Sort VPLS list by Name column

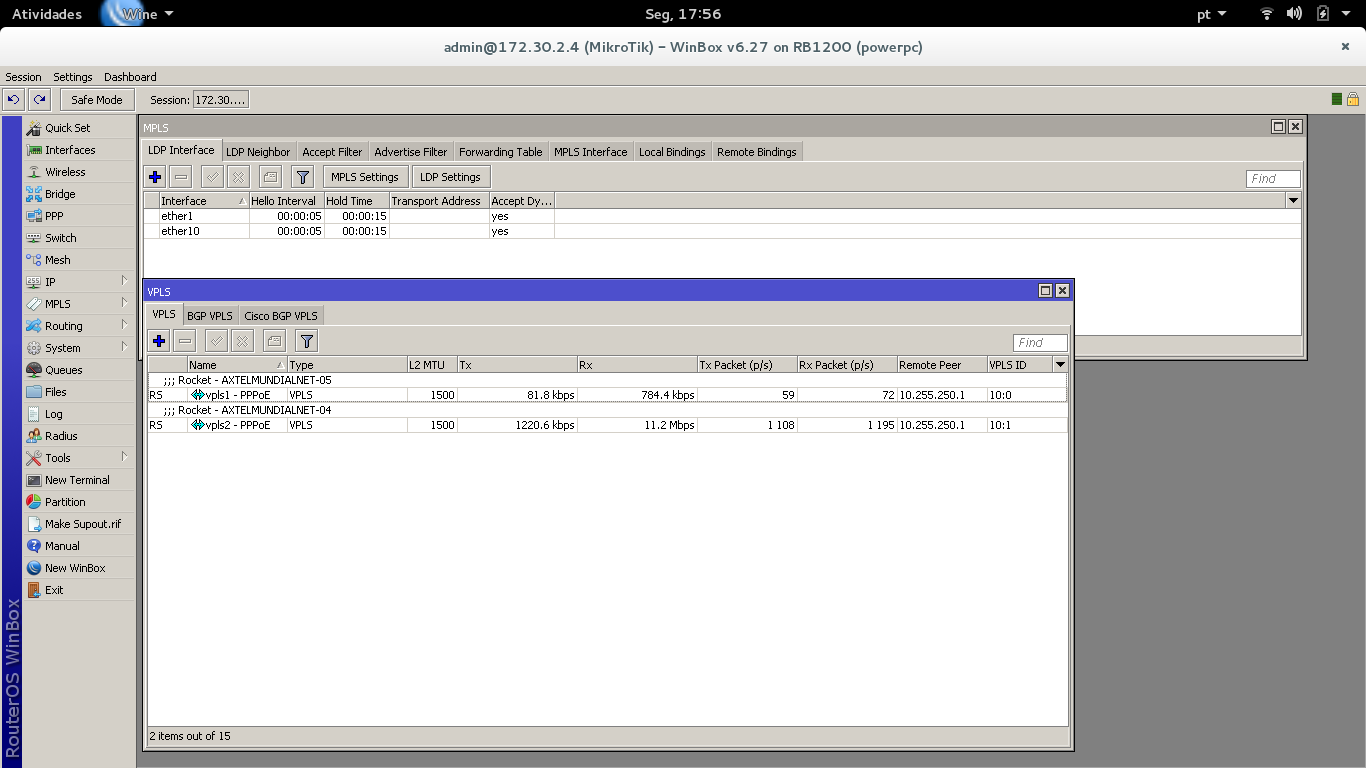coord(237,365)
